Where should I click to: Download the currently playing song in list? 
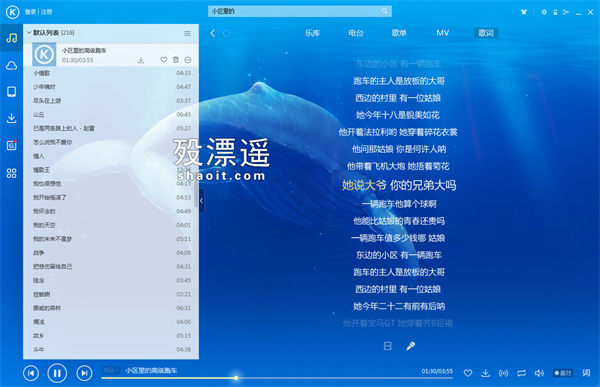pyautogui.click(x=141, y=60)
